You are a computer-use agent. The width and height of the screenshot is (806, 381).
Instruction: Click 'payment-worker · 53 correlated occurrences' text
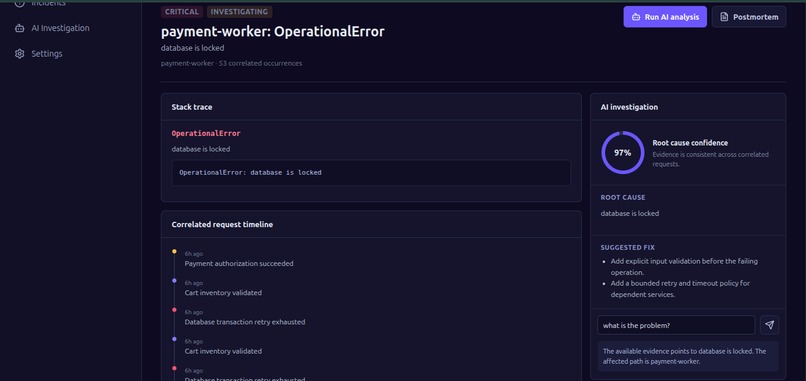(x=231, y=63)
